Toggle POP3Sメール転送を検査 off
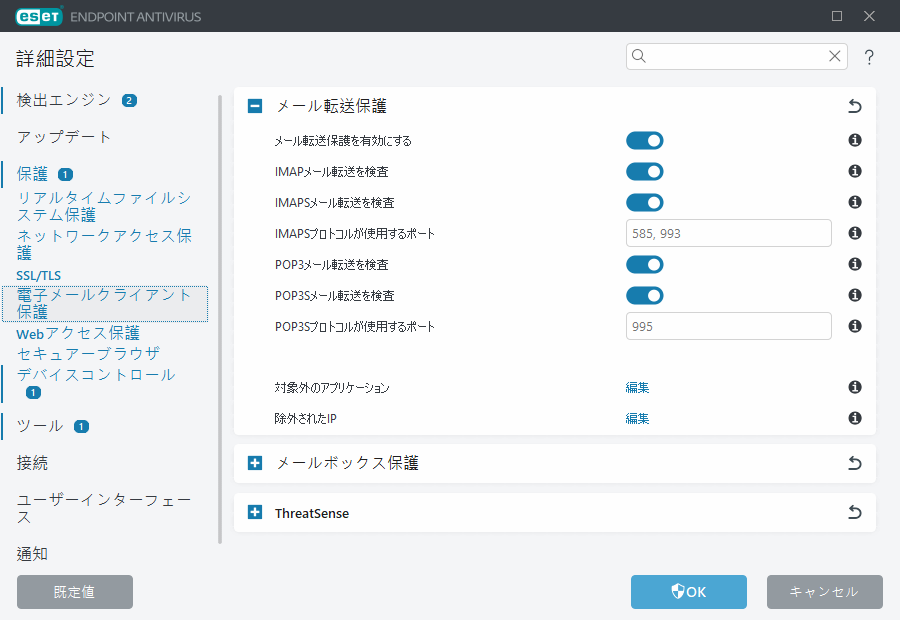Screen dimensions: 900x620 coord(645,295)
